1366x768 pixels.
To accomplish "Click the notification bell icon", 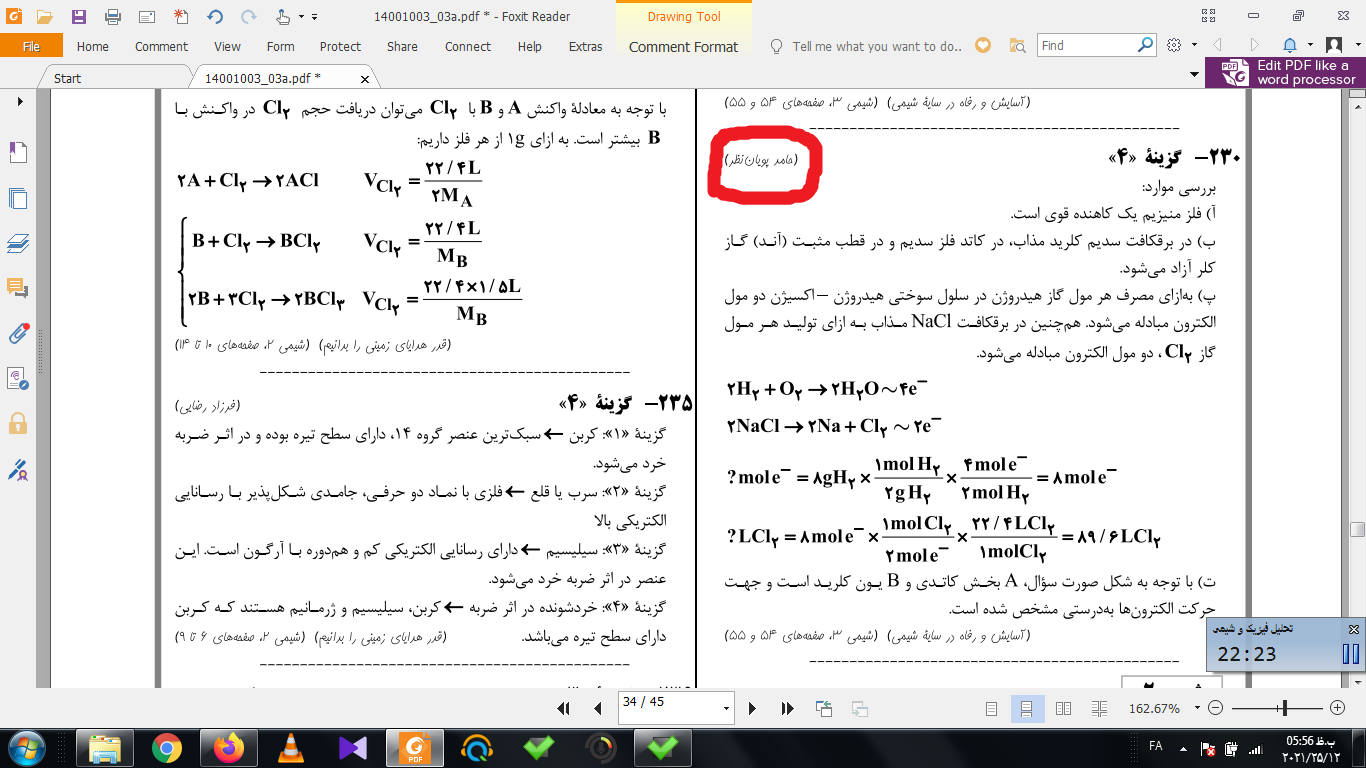I will point(1290,46).
